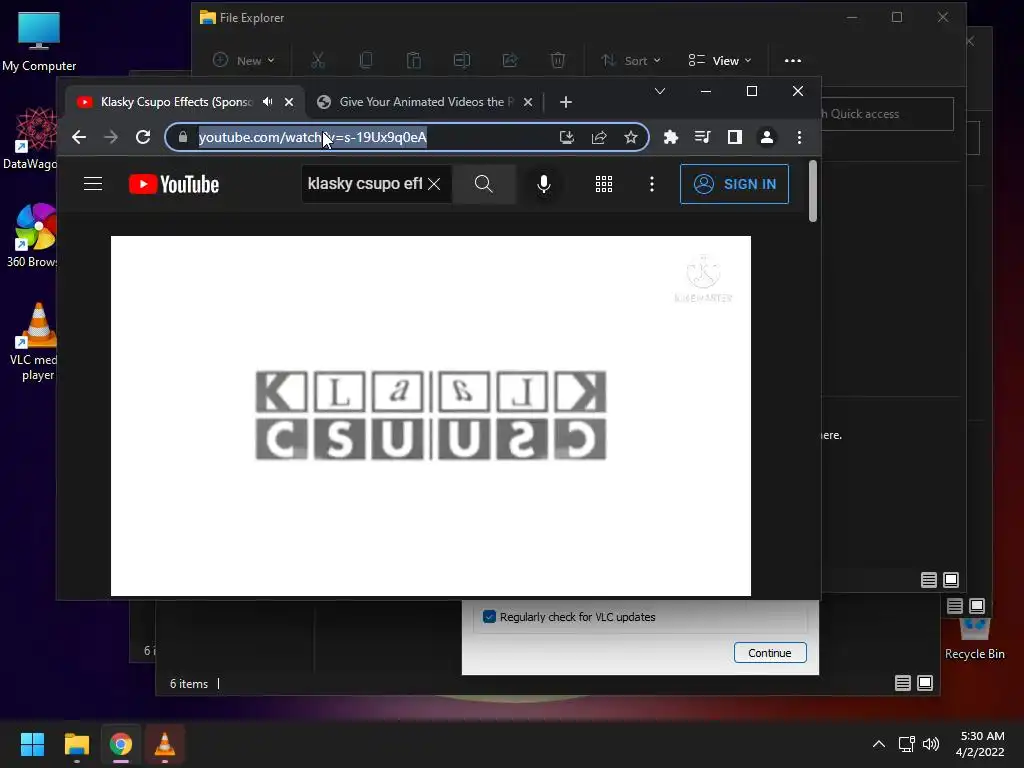Viewport: 1024px width, 768px height.
Task: Go forward in Chrome browser
Action: (x=111, y=137)
